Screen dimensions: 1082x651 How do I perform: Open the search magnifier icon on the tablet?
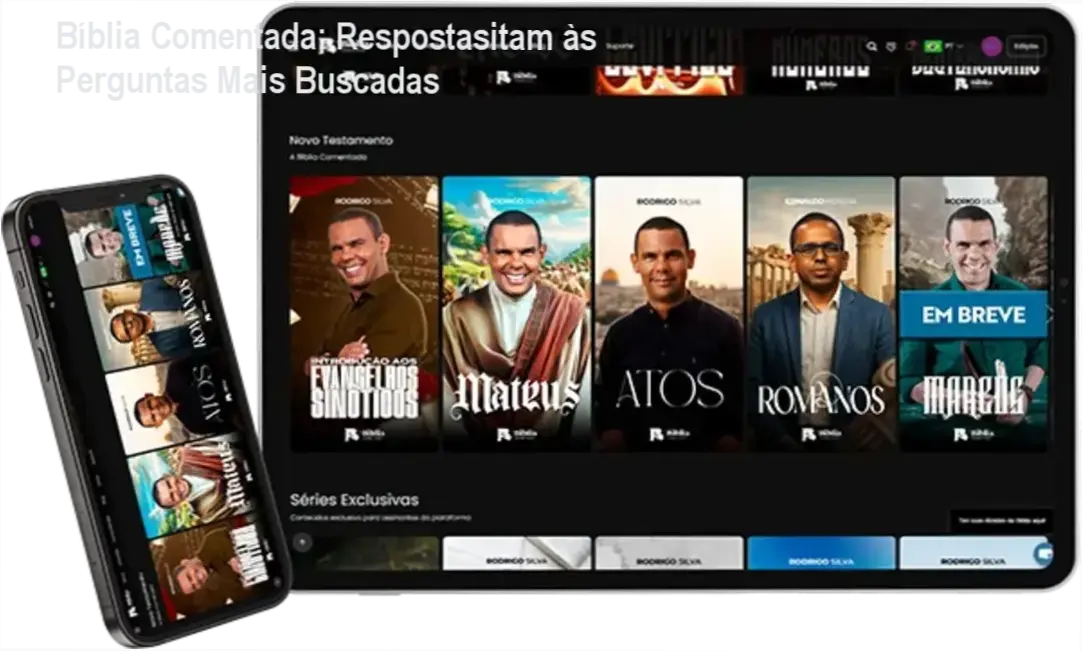[872, 46]
